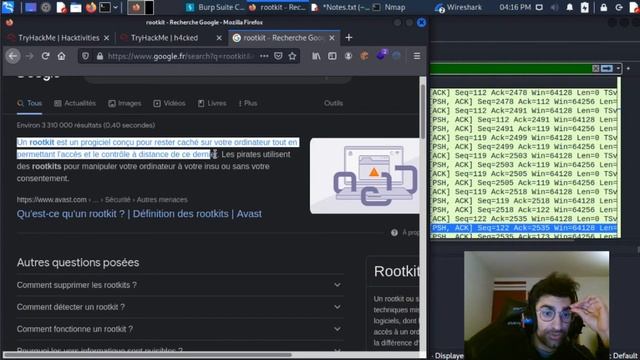The width and height of the screenshot is (640, 360).
Task: Toggle the Firefox sidebar view
Action: 332,56
